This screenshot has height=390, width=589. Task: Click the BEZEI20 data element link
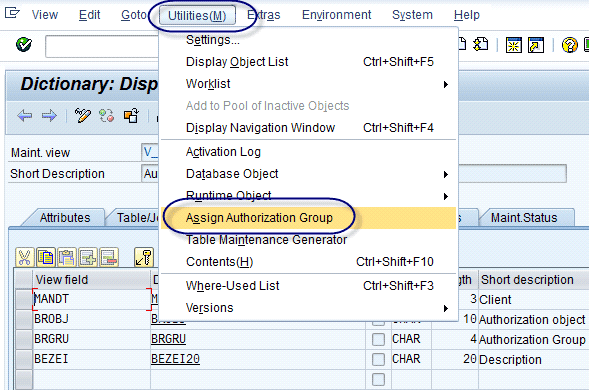[175, 359]
